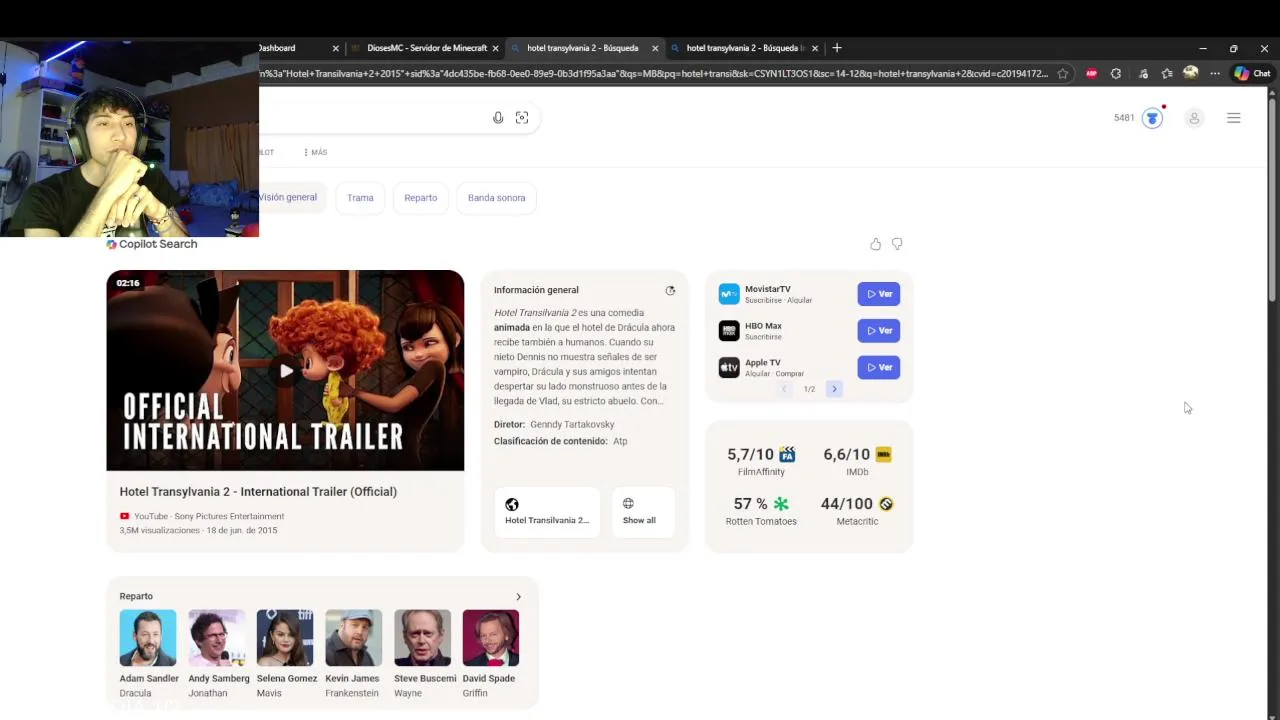
Task: Open the MÁS more options dropdown
Action: click(315, 153)
